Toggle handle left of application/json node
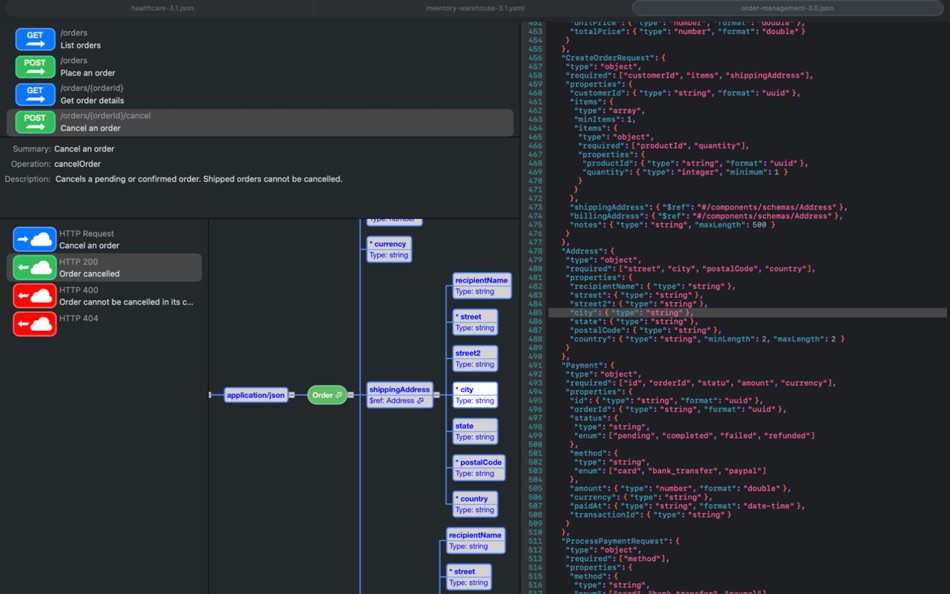This screenshot has height=594, width=950. pos(210,395)
